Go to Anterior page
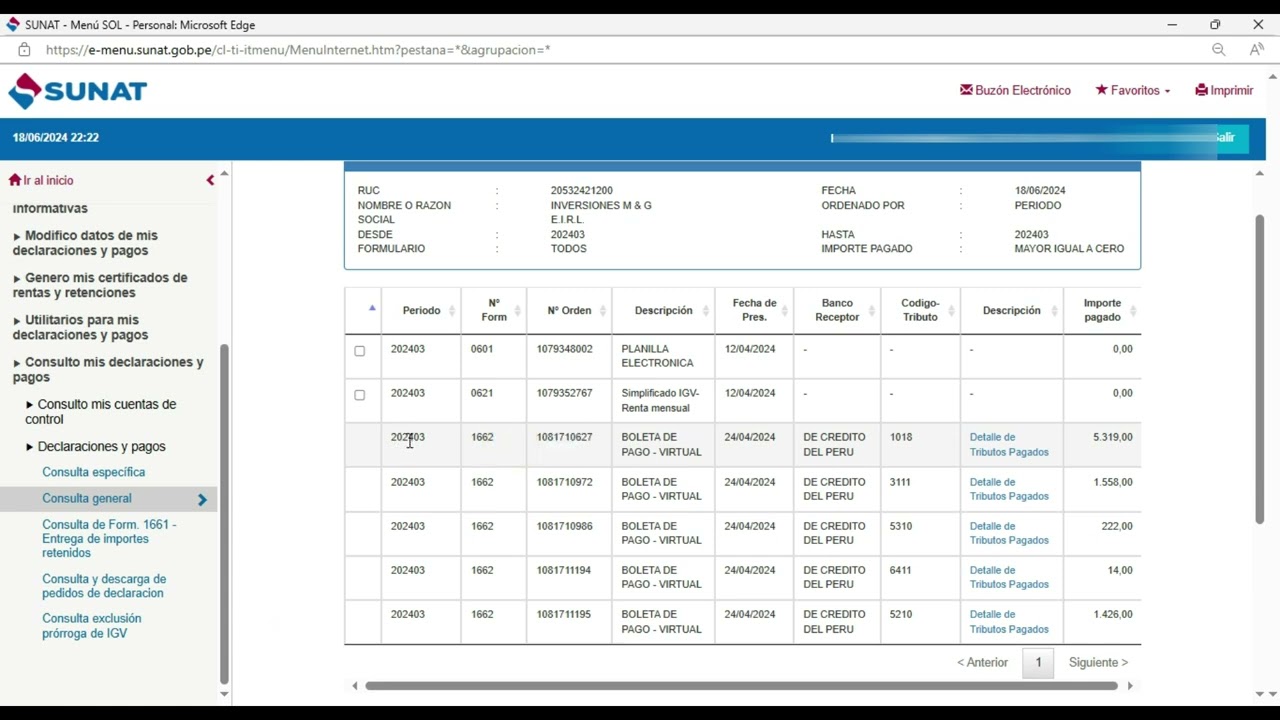This screenshot has height=720, width=1280. click(x=982, y=662)
